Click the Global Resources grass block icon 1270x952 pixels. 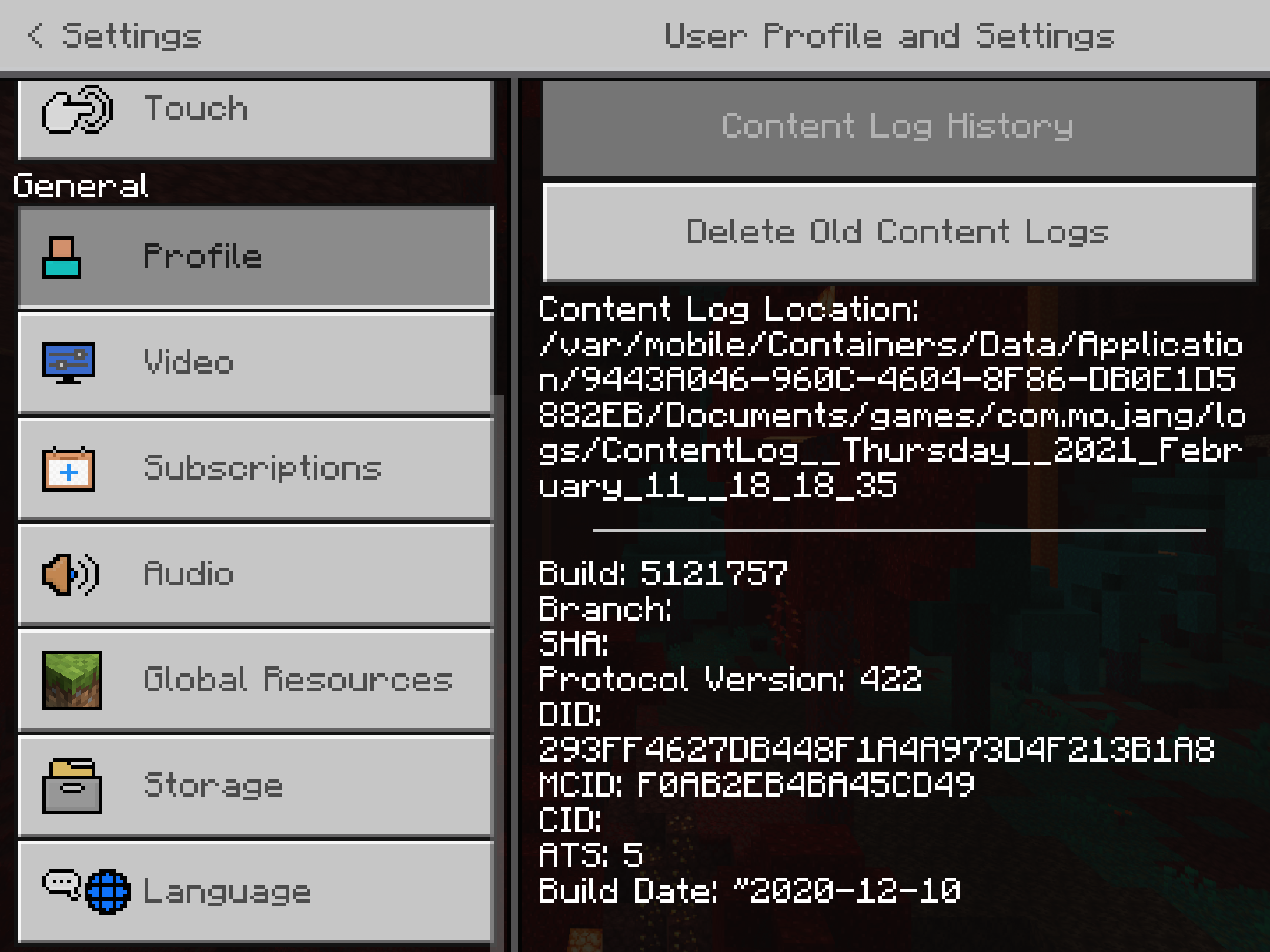click(72, 680)
